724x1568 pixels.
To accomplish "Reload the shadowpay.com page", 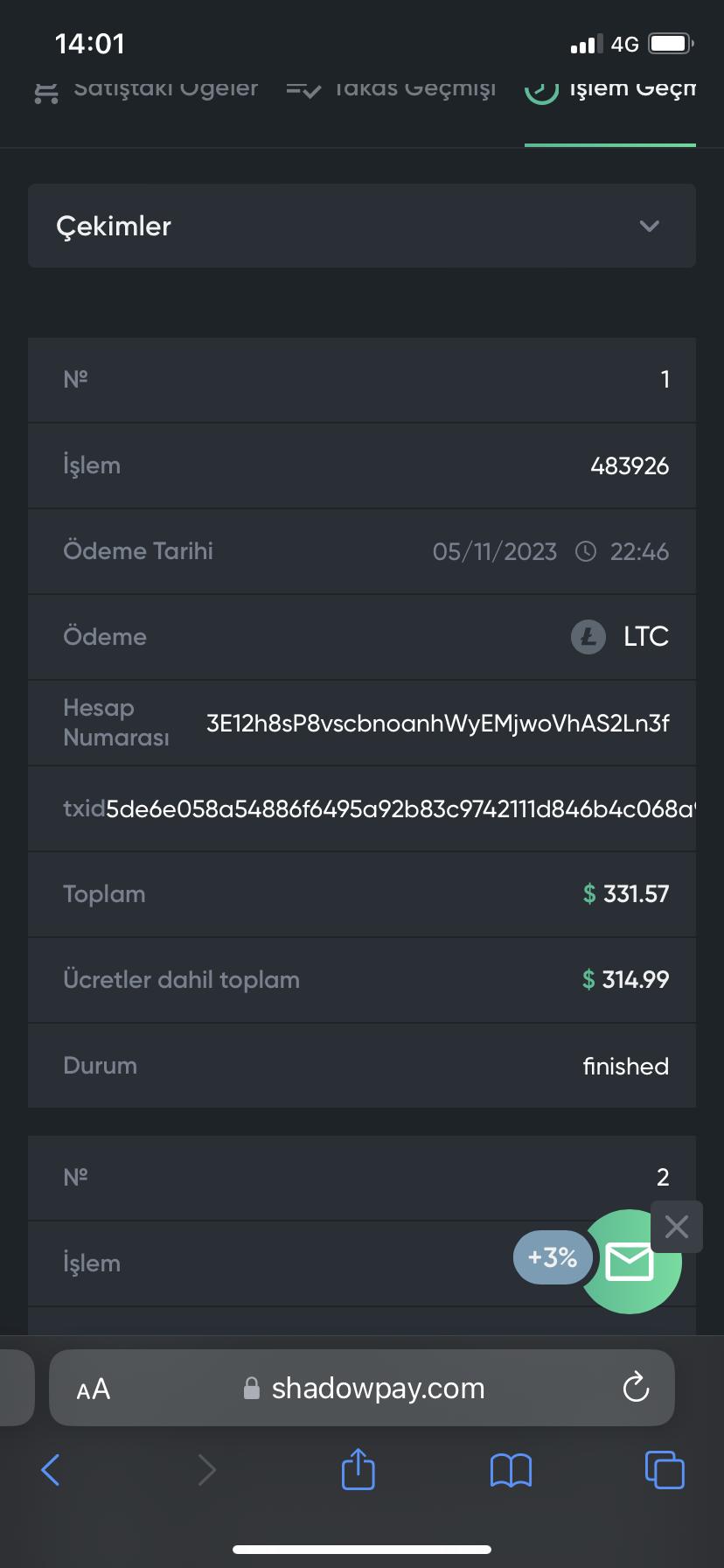I will coord(636,1388).
